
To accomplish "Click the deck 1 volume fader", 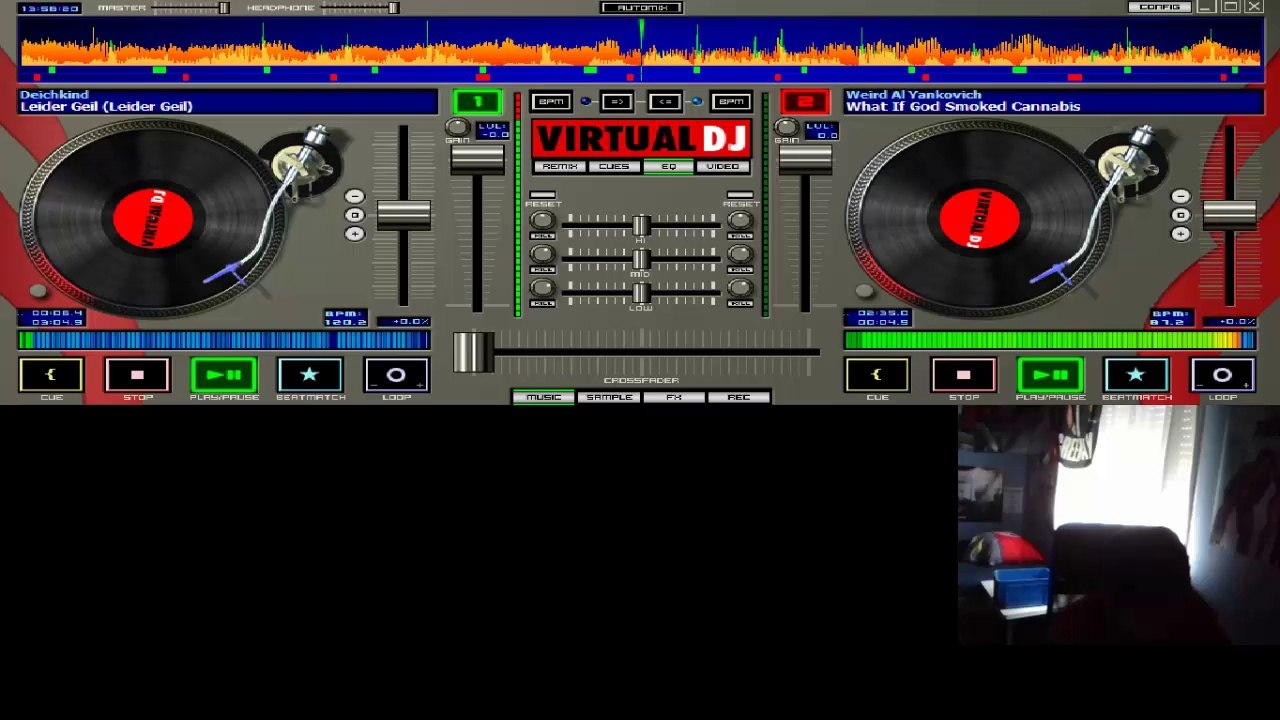I will (477, 158).
